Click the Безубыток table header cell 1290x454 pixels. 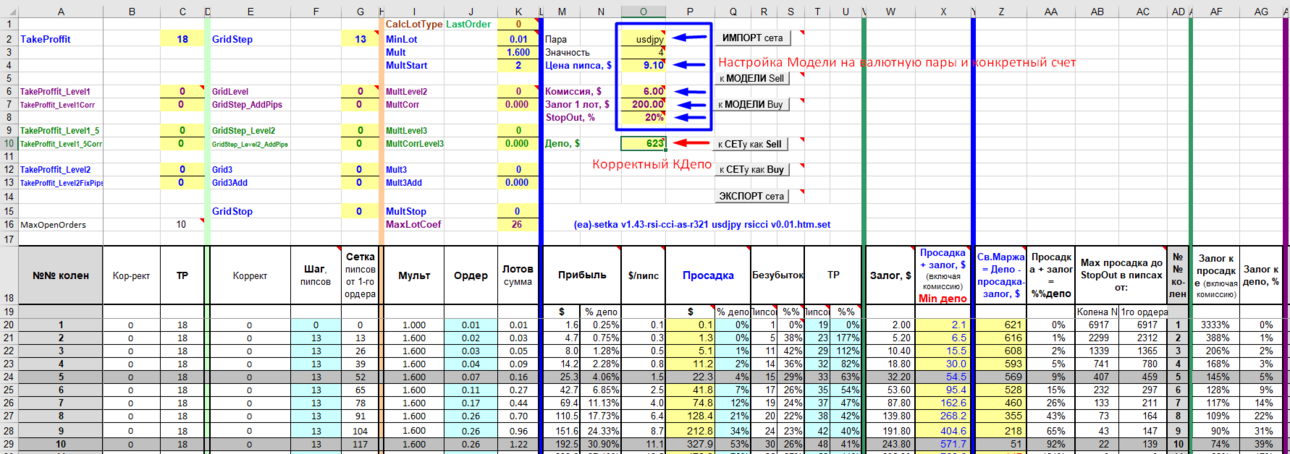776,274
